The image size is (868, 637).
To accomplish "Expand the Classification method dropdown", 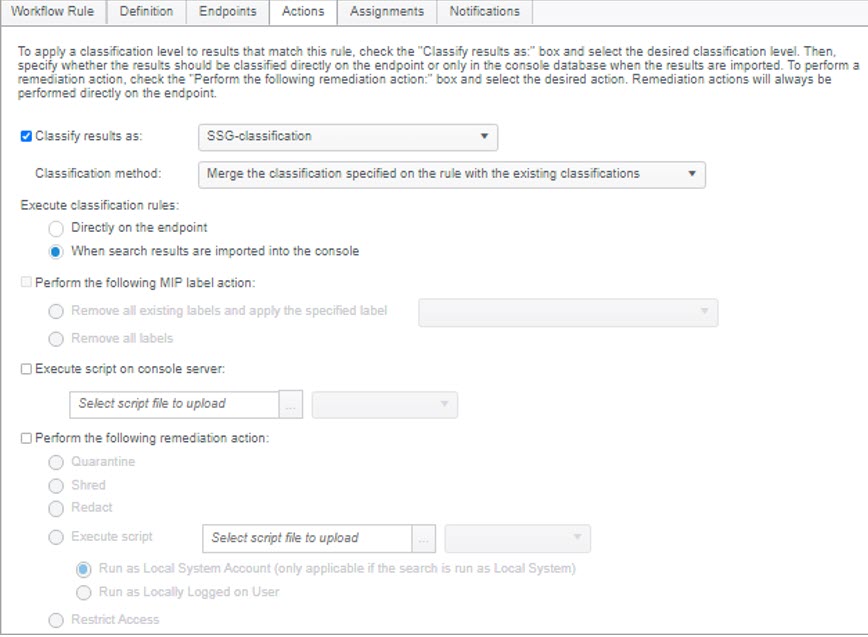I will click(452, 174).
